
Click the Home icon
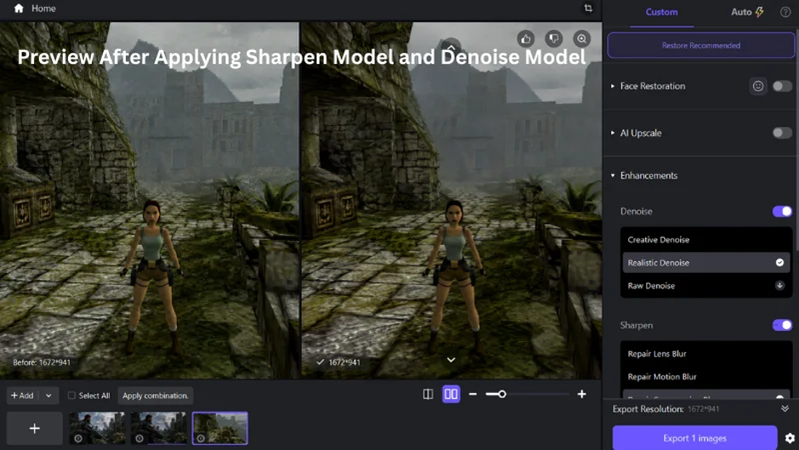tap(19, 8)
